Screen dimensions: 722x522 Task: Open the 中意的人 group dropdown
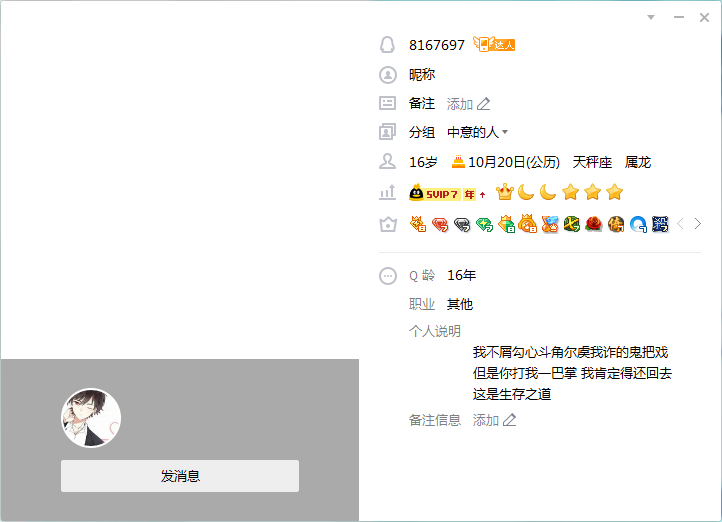[477, 133]
